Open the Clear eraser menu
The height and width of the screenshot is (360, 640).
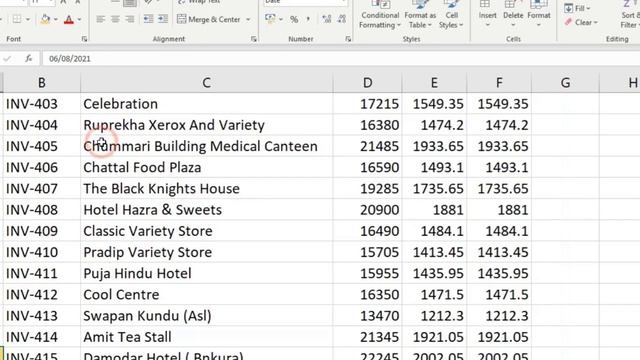click(581, 22)
